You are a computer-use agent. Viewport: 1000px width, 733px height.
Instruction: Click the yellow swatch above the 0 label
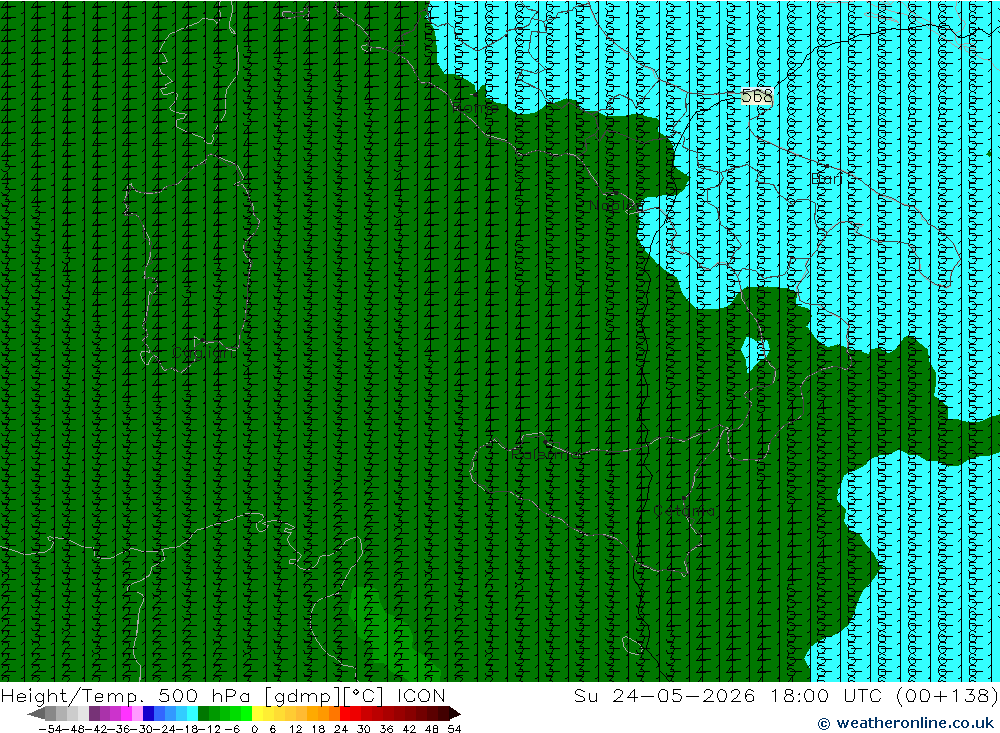coord(258,713)
